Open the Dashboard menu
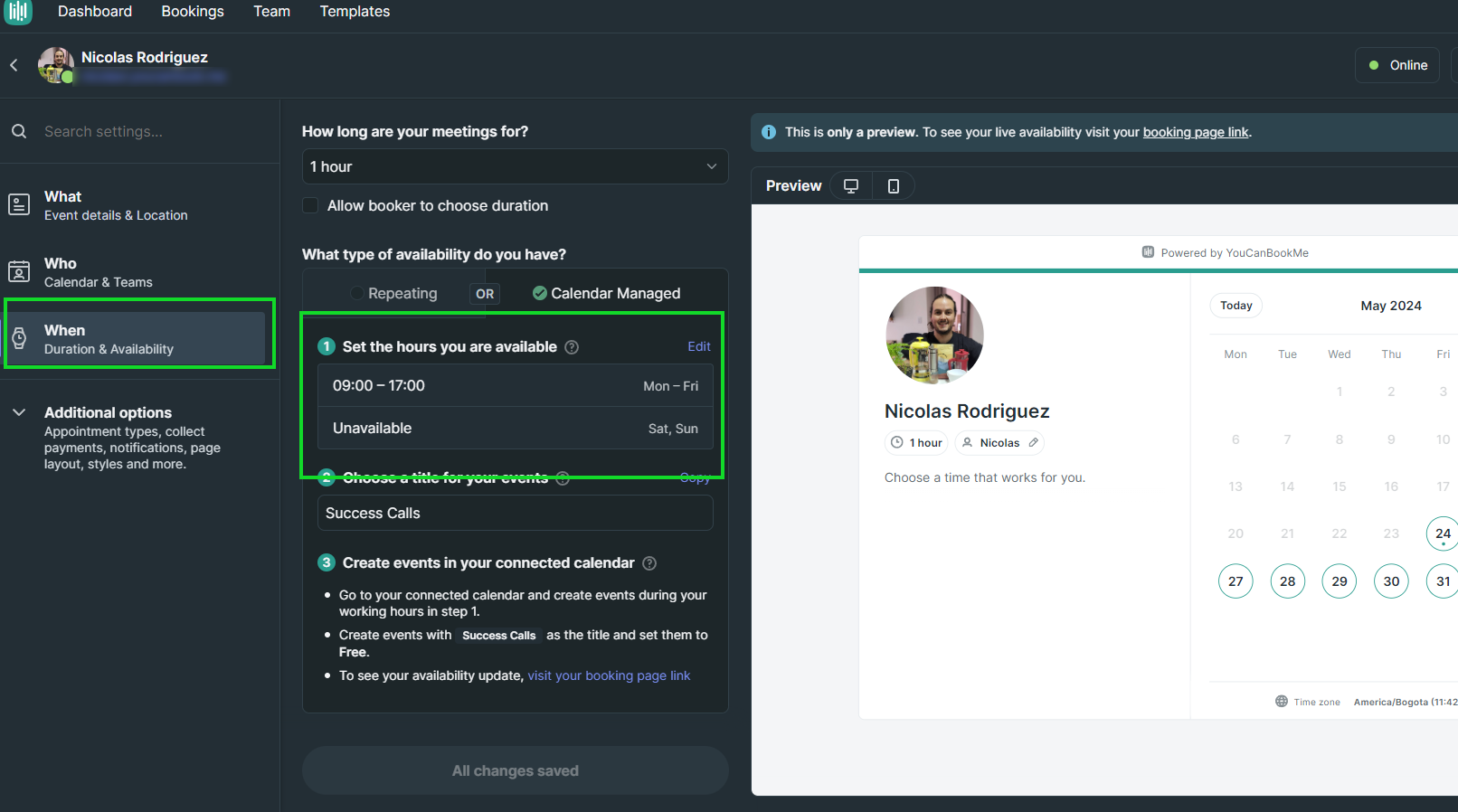Image resolution: width=1458 pixels, height=812 pixels. tap(95, 12)
